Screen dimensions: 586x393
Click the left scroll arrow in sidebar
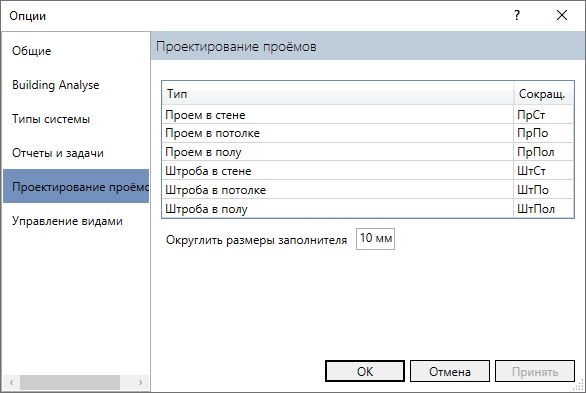pos(12,383)
